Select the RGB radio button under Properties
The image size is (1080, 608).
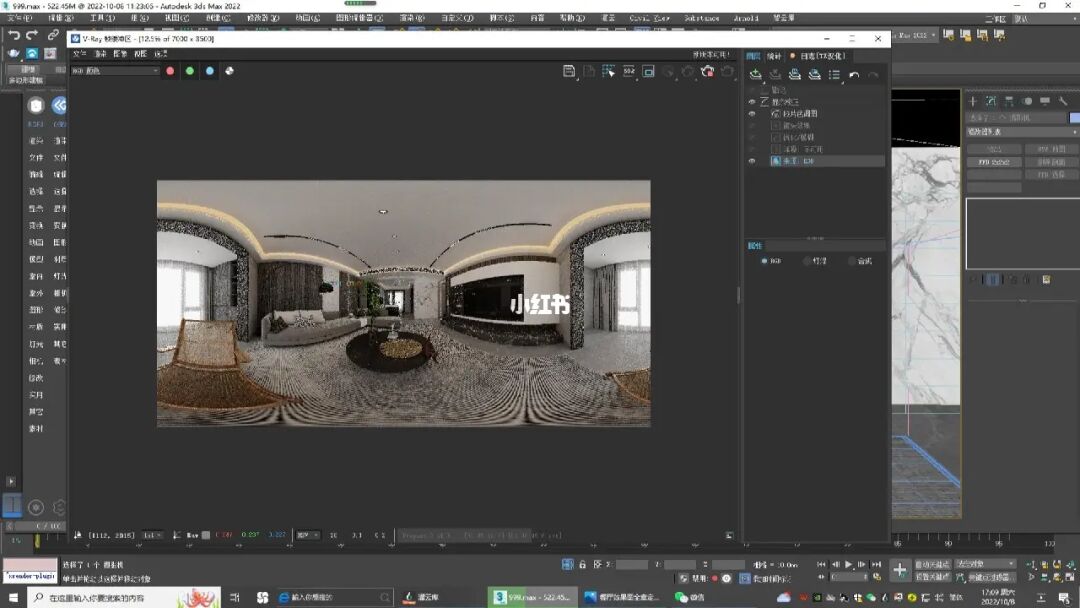pos(765,261)
